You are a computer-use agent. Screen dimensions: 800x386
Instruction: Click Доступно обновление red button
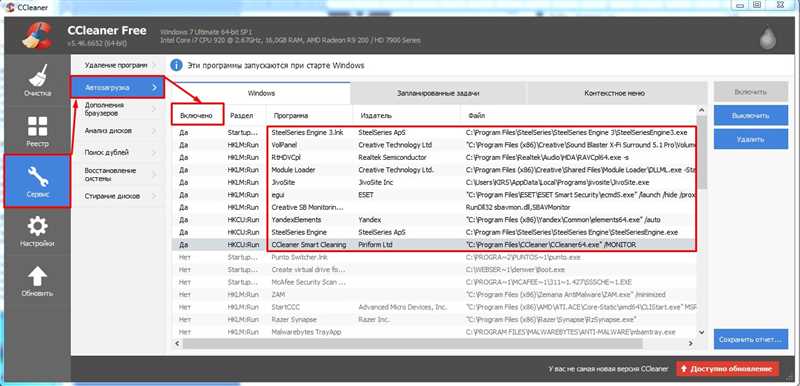[x=728, y=368]
